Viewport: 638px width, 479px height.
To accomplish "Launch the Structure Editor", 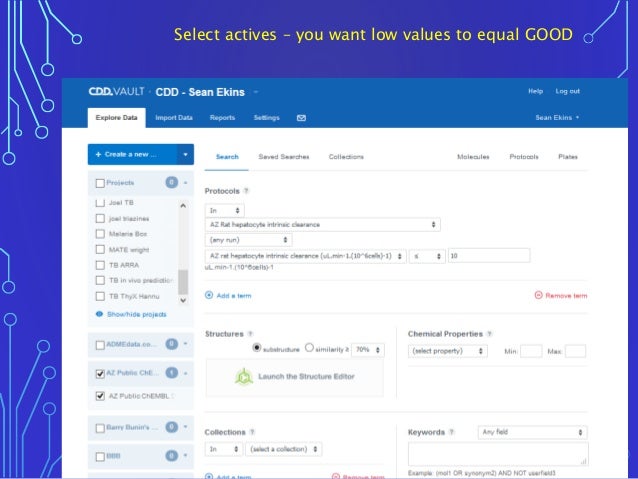I will coord(295,376).
